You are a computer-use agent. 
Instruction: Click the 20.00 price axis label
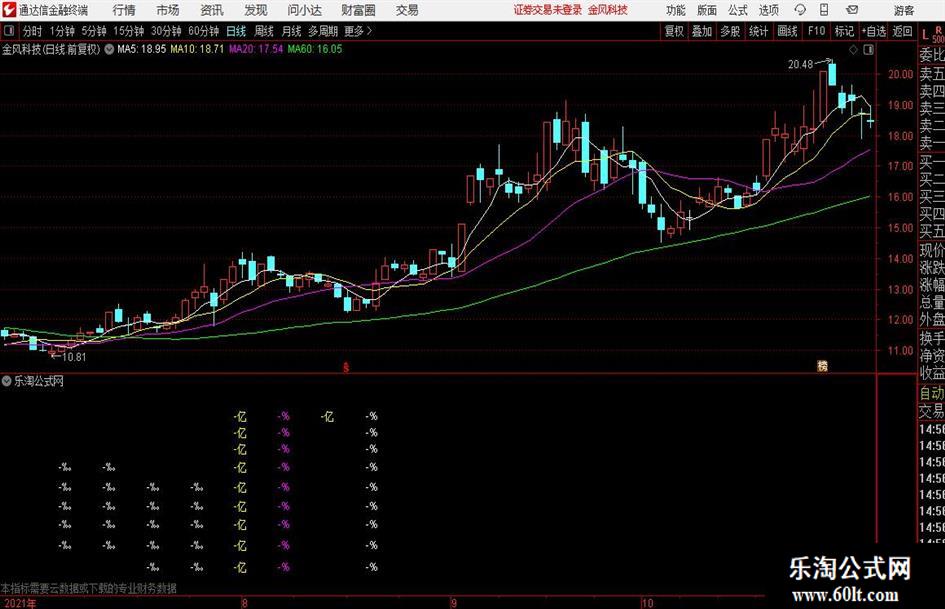900,74
